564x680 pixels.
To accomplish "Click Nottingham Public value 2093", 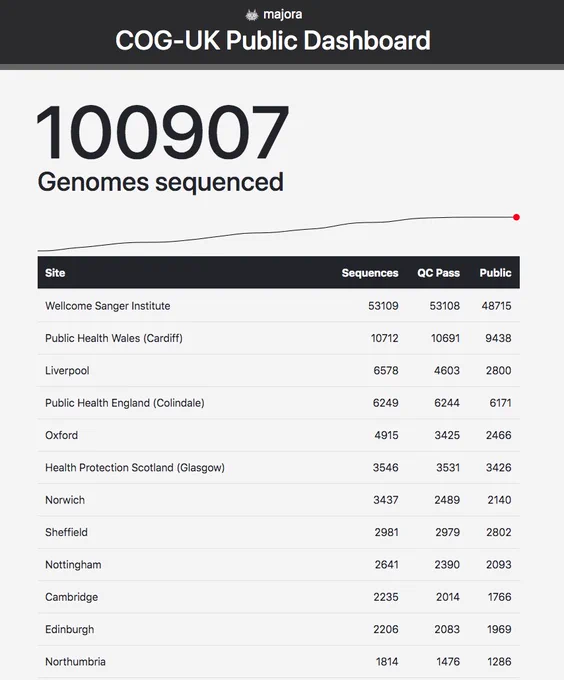I will [x=499, y=565].
